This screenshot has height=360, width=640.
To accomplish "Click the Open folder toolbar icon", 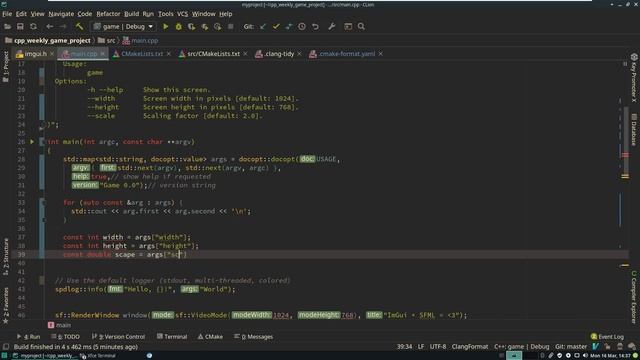I will [7, 27].
